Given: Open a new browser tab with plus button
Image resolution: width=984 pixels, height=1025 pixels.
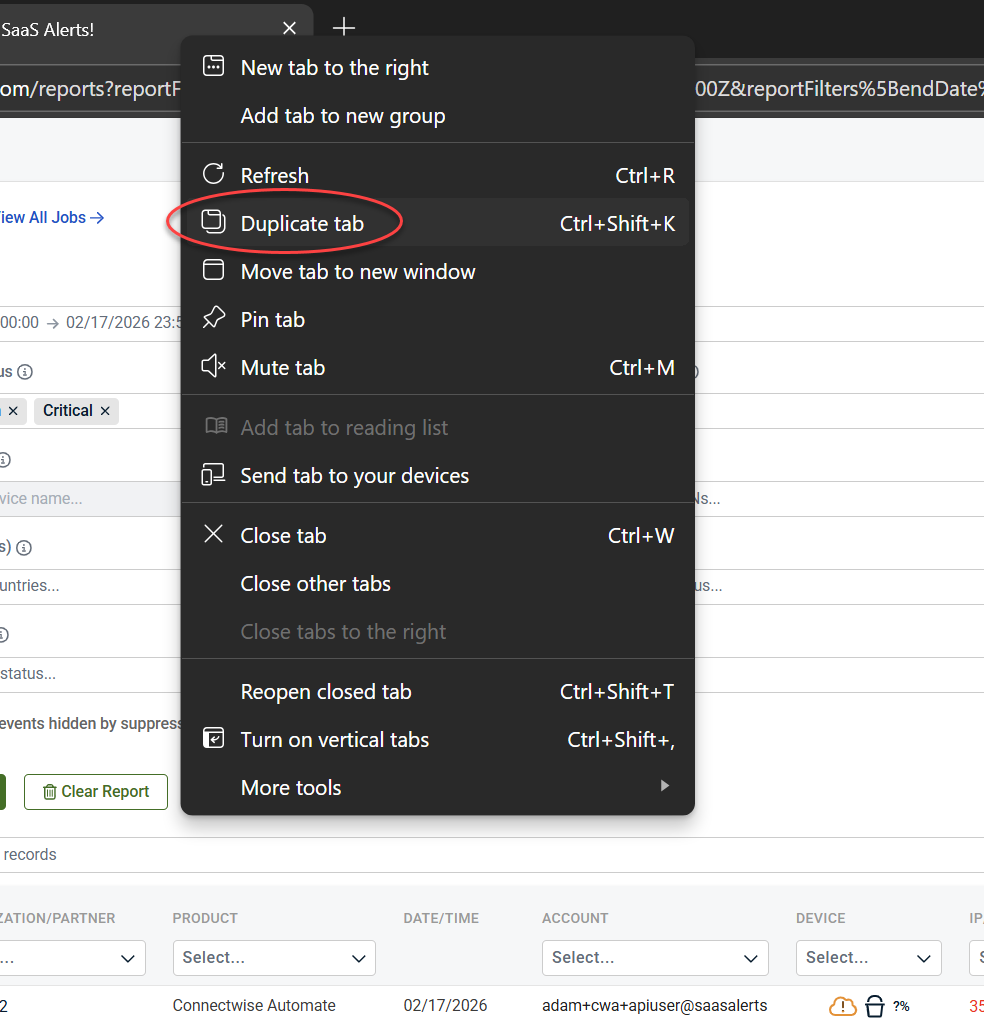Looking at the screenshot, I should tap(343, 28).
